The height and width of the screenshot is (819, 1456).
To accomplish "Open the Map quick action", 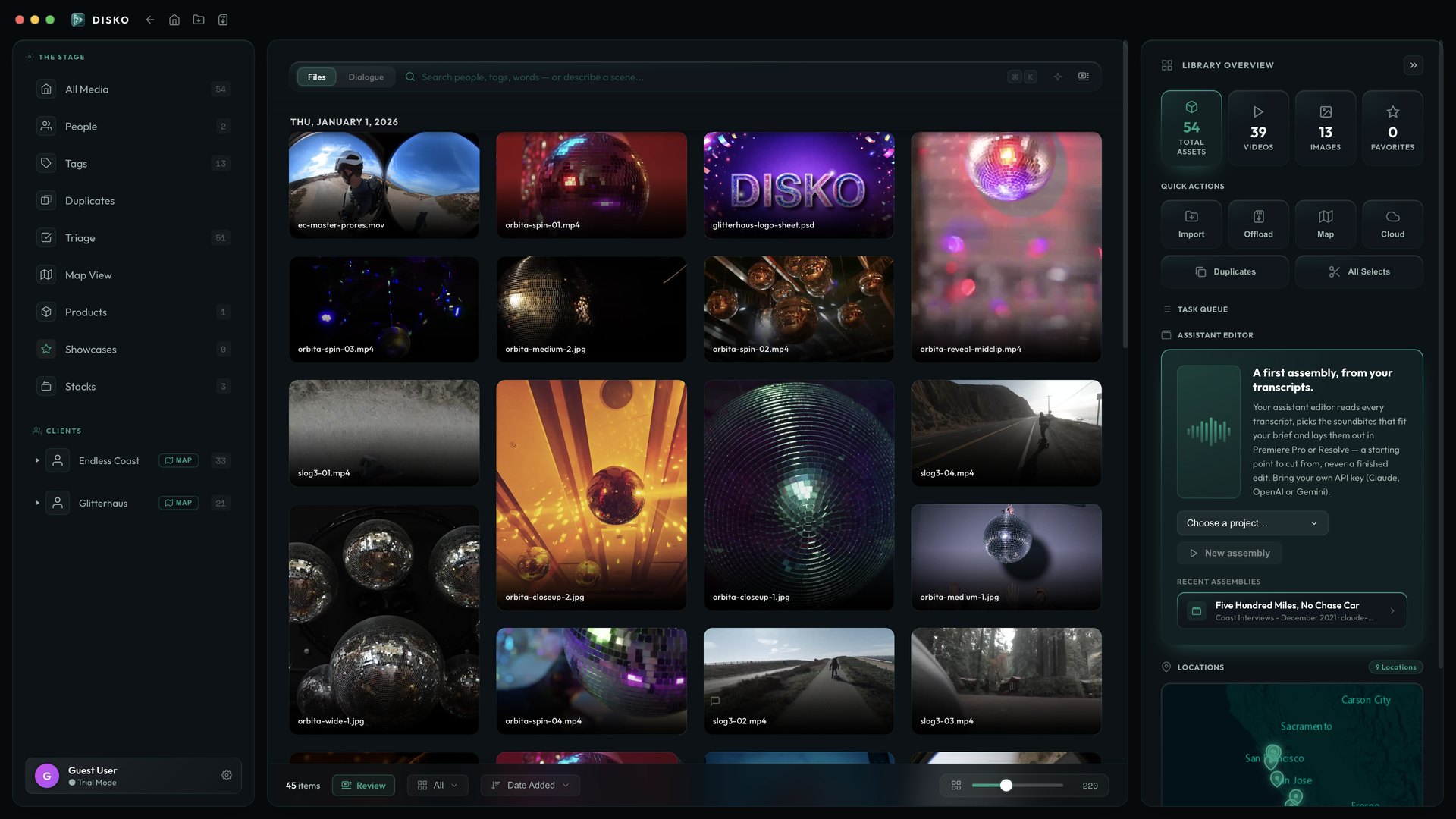I will (1326, 224).
